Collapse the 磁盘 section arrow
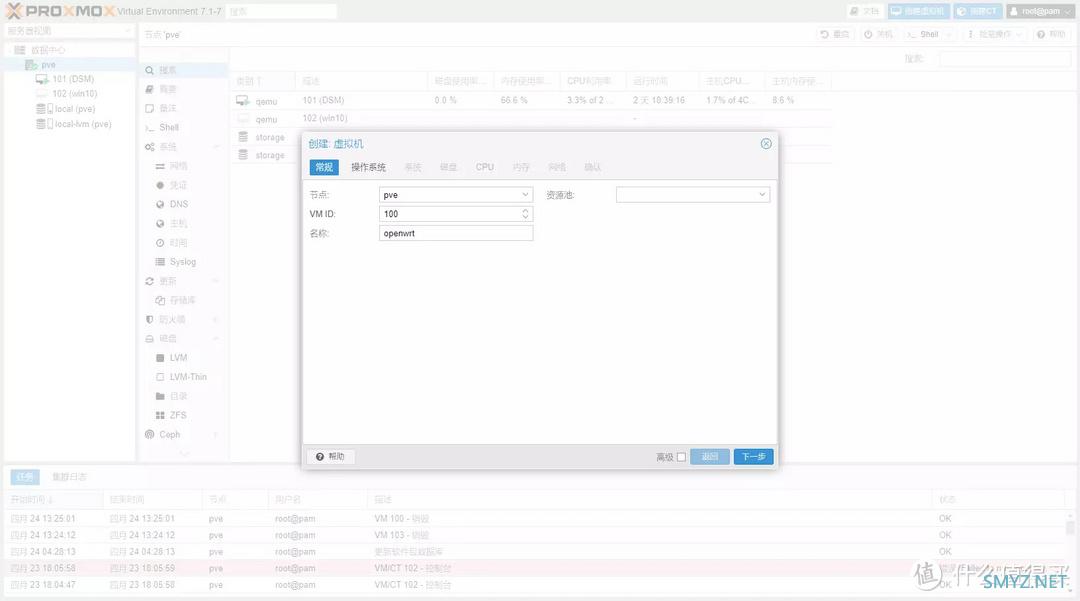The image size is (1080, 601). [216, 339]
